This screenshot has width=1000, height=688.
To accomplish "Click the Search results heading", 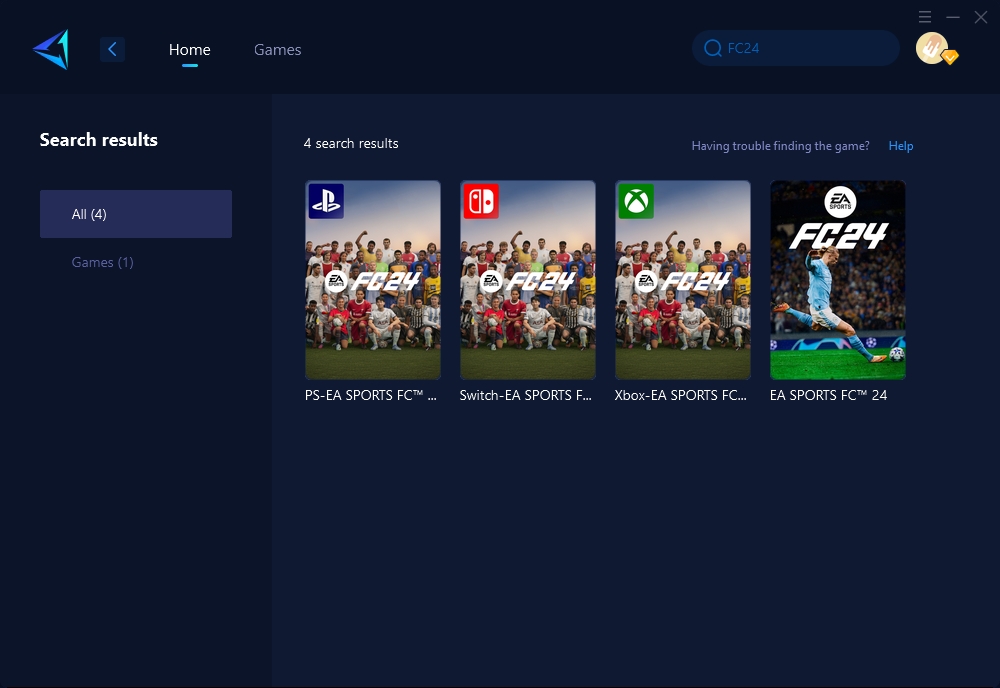I will tap(99, 140).
